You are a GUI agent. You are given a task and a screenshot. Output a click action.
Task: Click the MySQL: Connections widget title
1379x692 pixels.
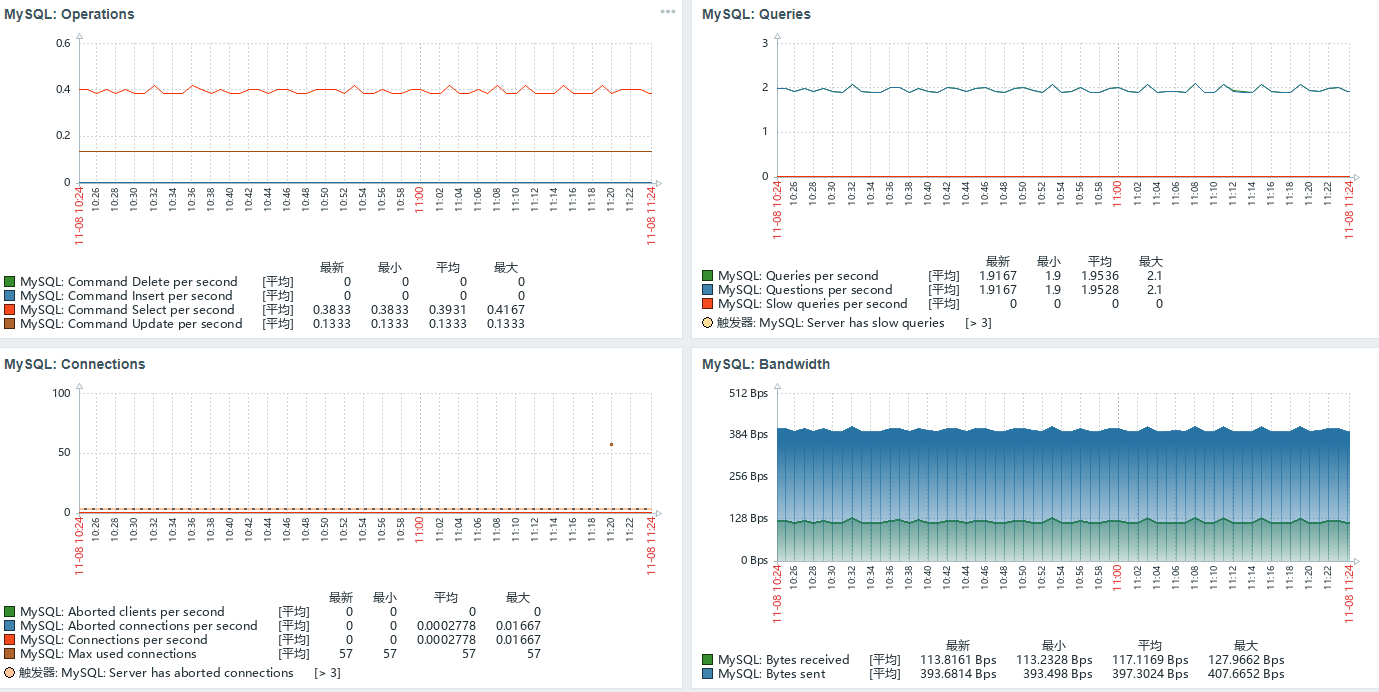(74, 364)
